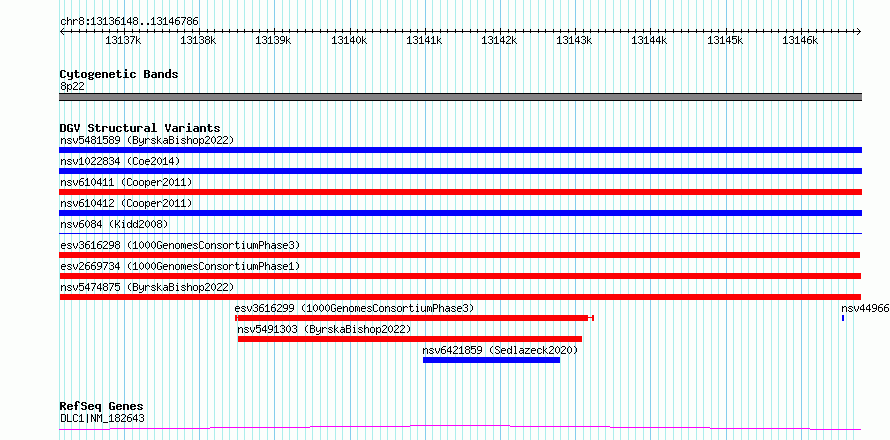Click the 13139k ruler tick label
Image resolution: width=890 pixels, height=440 pixels.
point(274,40)
